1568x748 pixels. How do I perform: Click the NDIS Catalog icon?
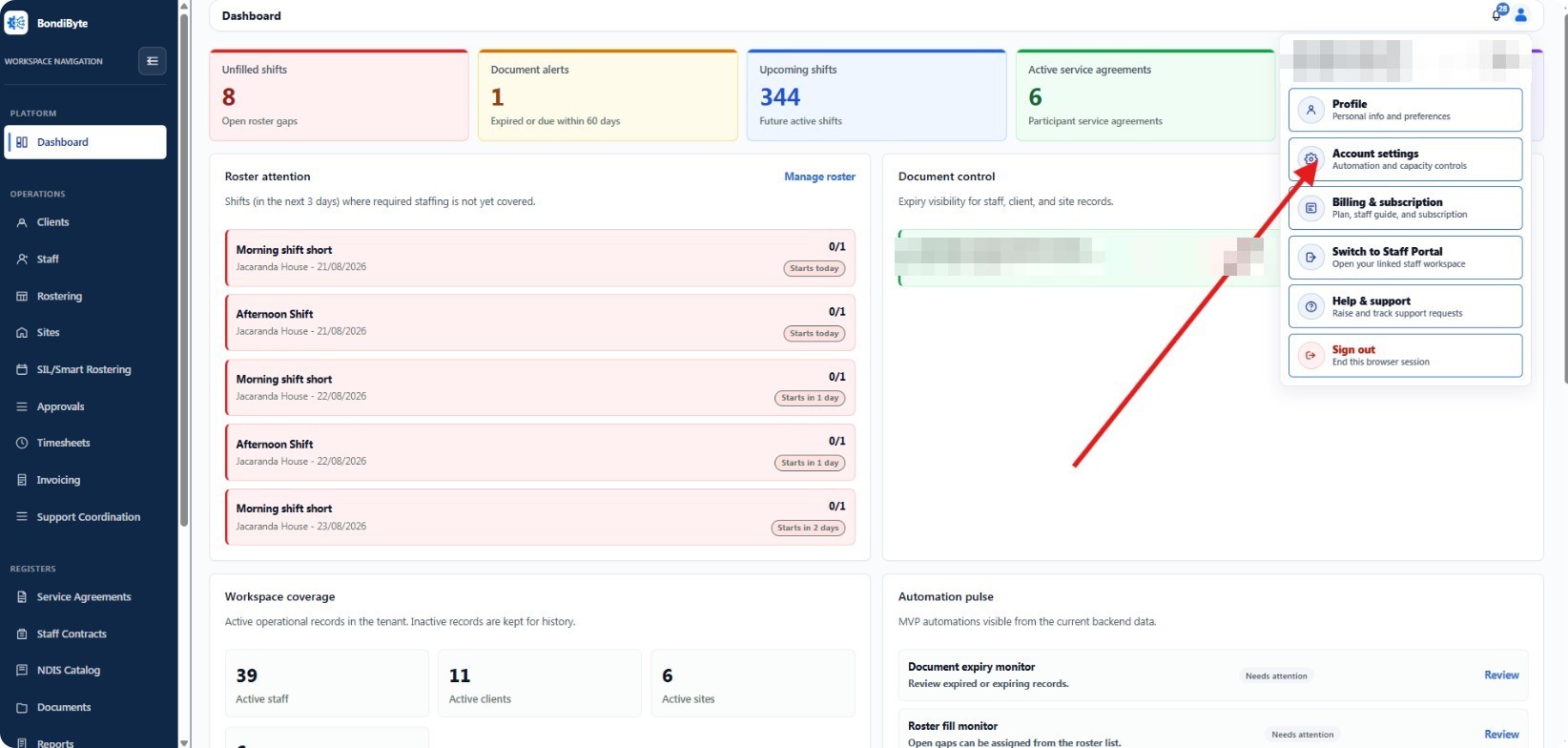pyautogui.click(x=22, y=671)
